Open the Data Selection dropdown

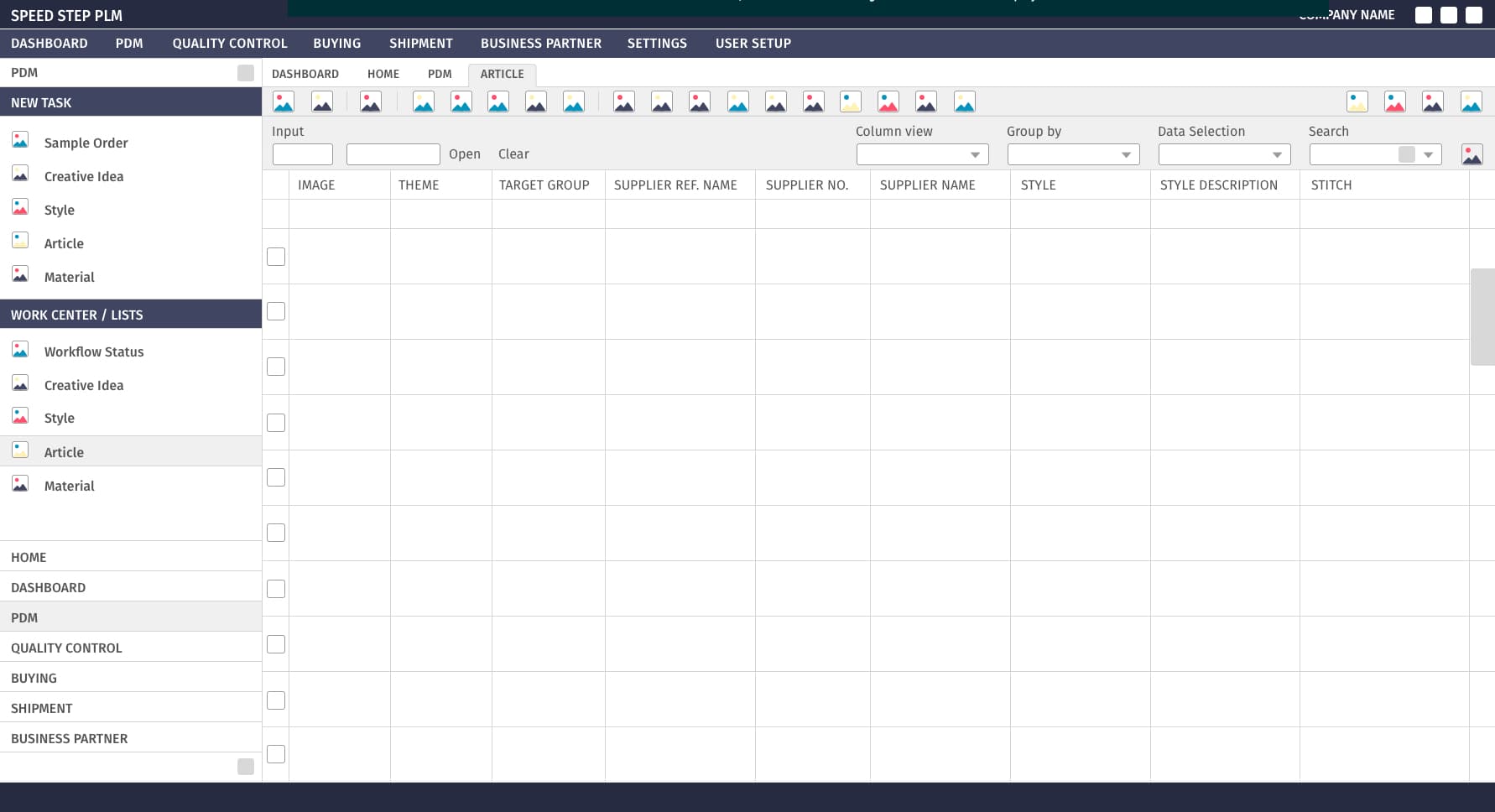point(1224,154)
